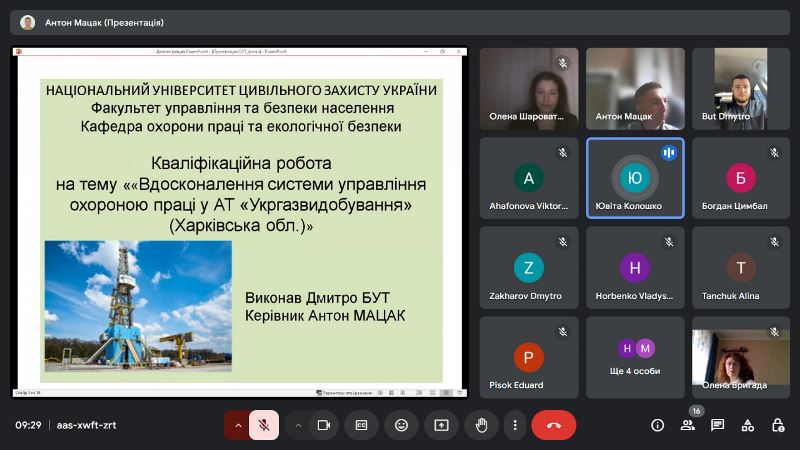The image size is (800, 450).
Task: Open meeting details info icon
Action: tap(658, 425)
